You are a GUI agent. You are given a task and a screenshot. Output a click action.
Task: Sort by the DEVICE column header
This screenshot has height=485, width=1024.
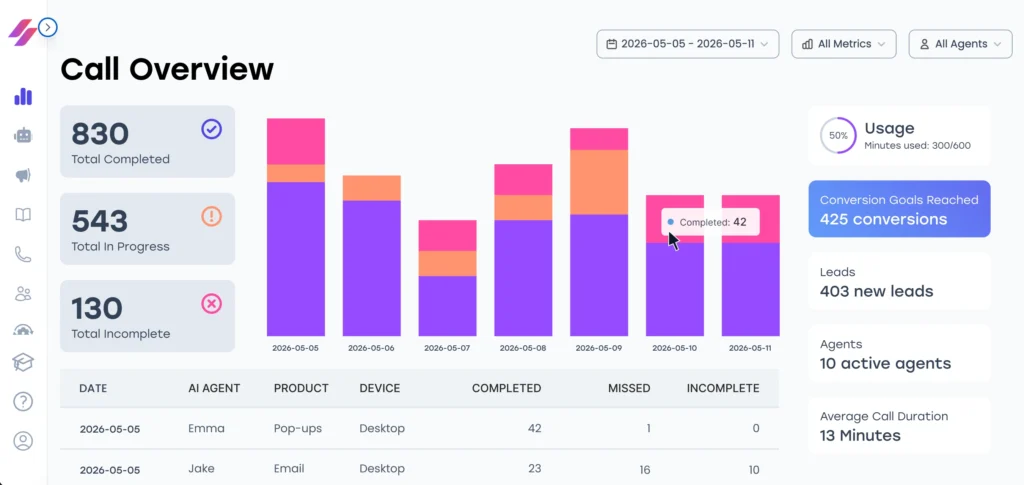click(379, 388)
